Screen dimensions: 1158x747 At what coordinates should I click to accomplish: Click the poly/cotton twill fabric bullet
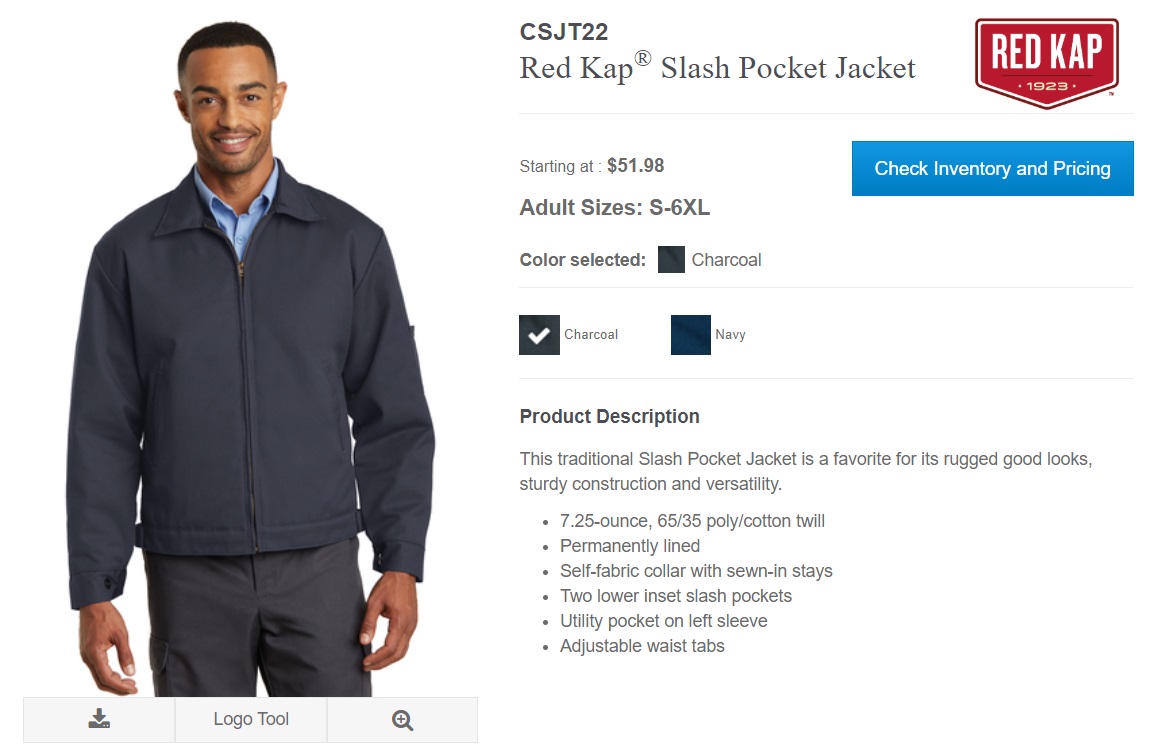click(692, 521)
